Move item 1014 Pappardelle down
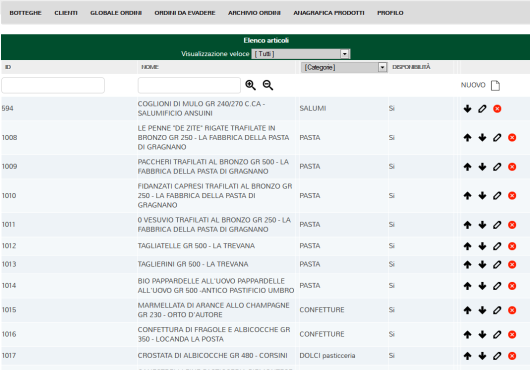 [x=482, y=286]
